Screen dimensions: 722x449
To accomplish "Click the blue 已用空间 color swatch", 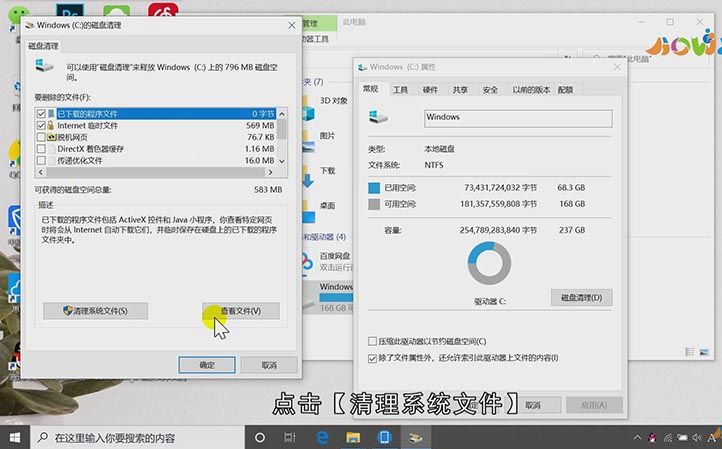I will pyautogui.click(x=374, y=188).
